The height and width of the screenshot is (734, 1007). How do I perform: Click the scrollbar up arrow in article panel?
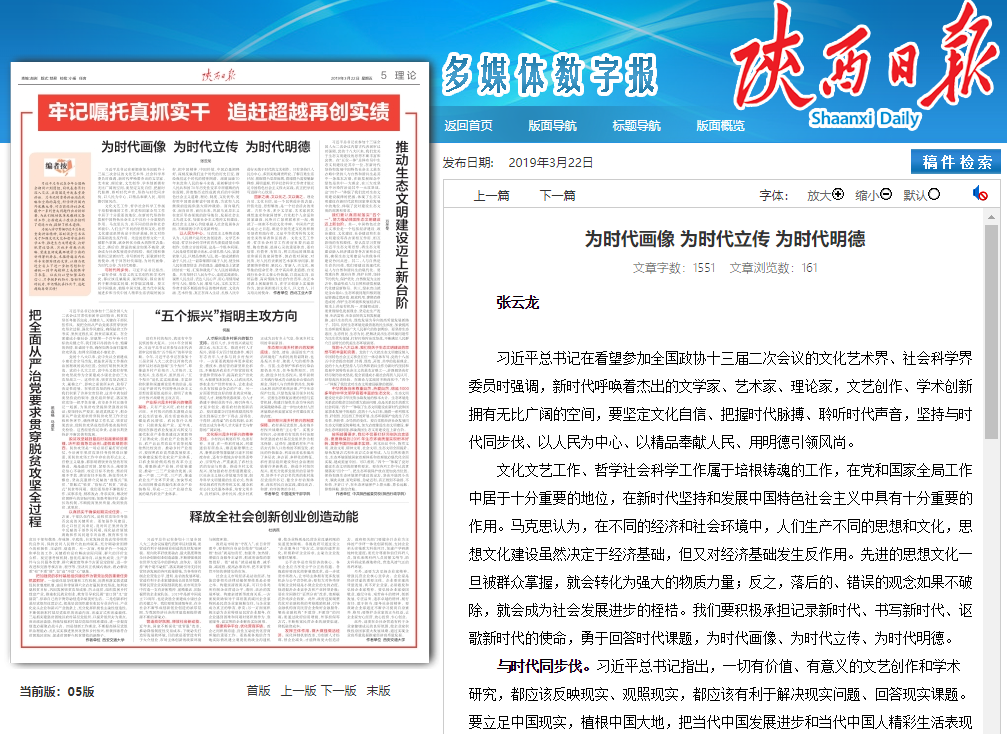[991, 216]
